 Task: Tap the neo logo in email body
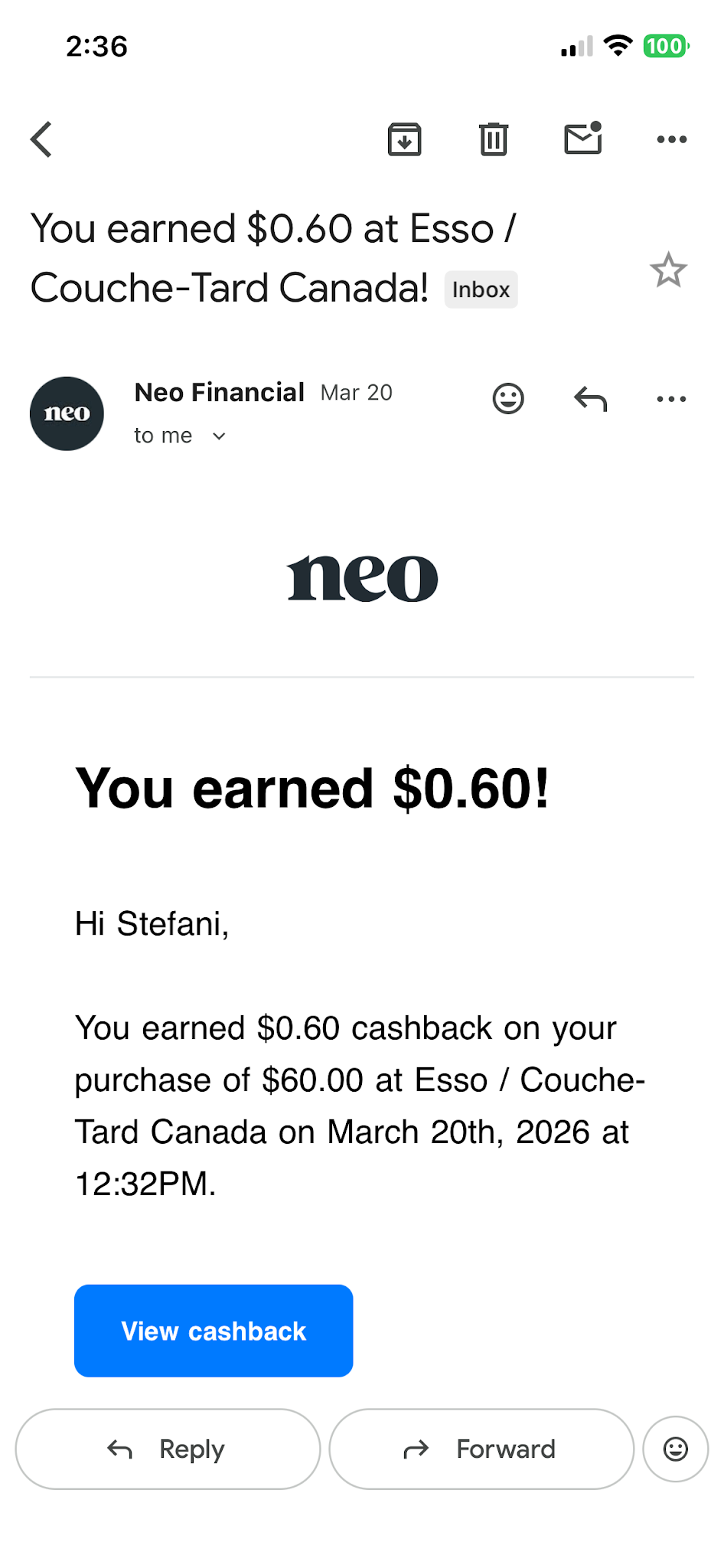[x=362, y=578]
